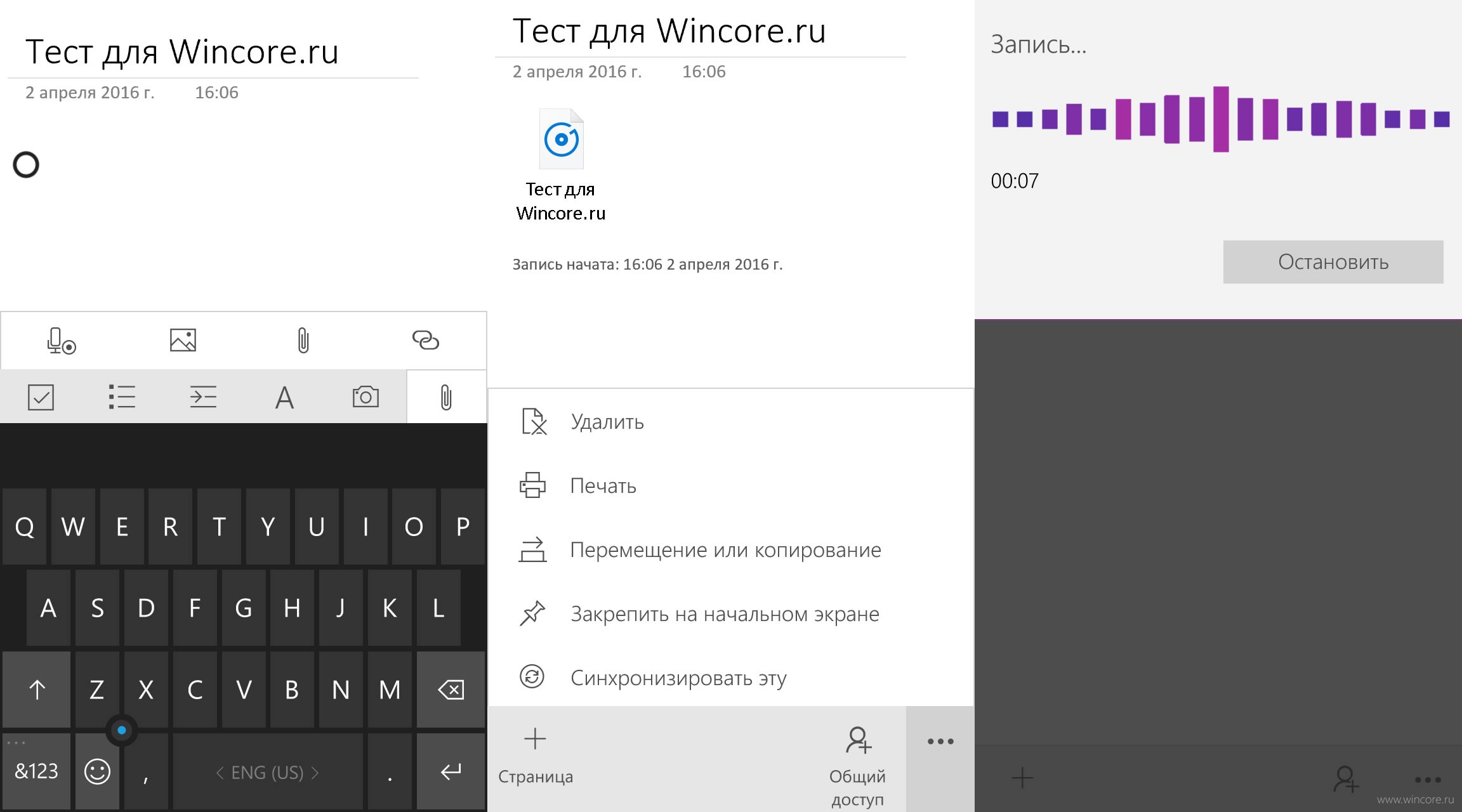
Task: Add new page with Страница button
Action: [x=536, y=756]
